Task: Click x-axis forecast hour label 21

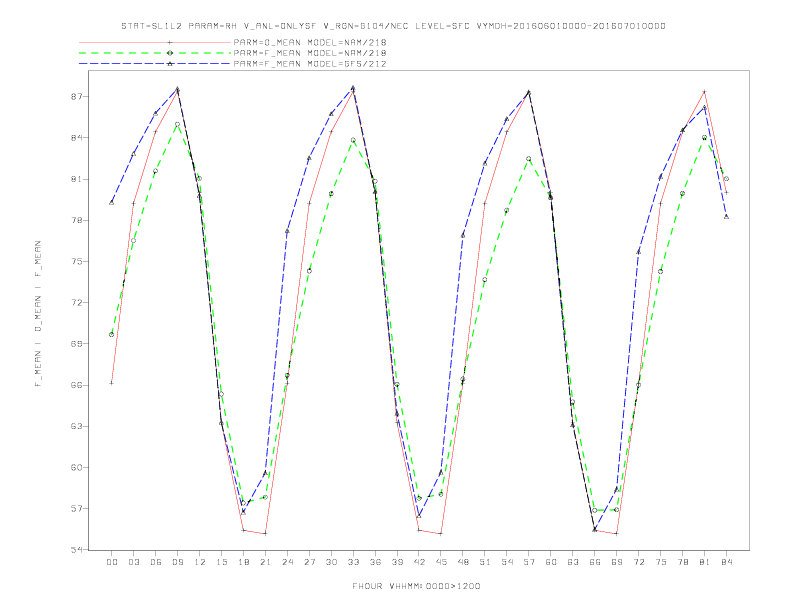Action: [265, 562]
